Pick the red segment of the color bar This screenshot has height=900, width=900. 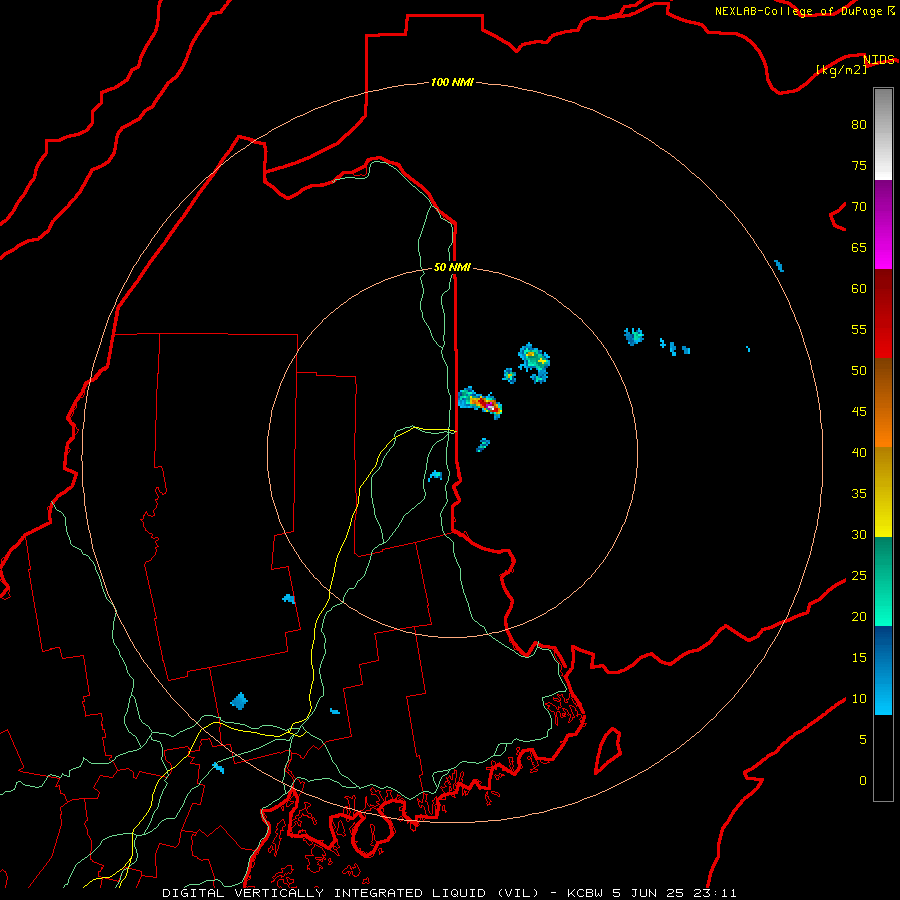click(x=883, y=313)
